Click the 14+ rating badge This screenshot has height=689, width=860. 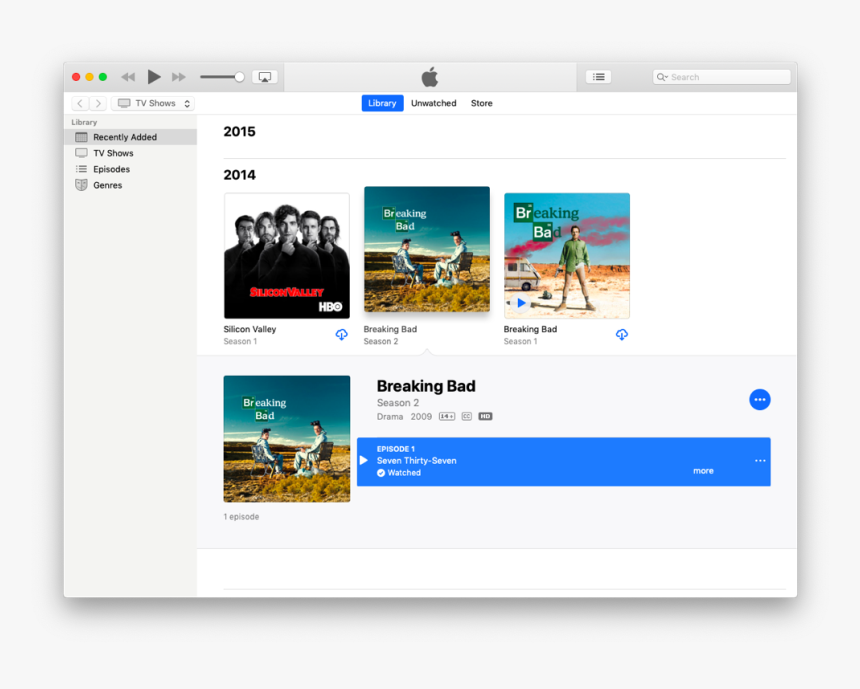point(447,416)
